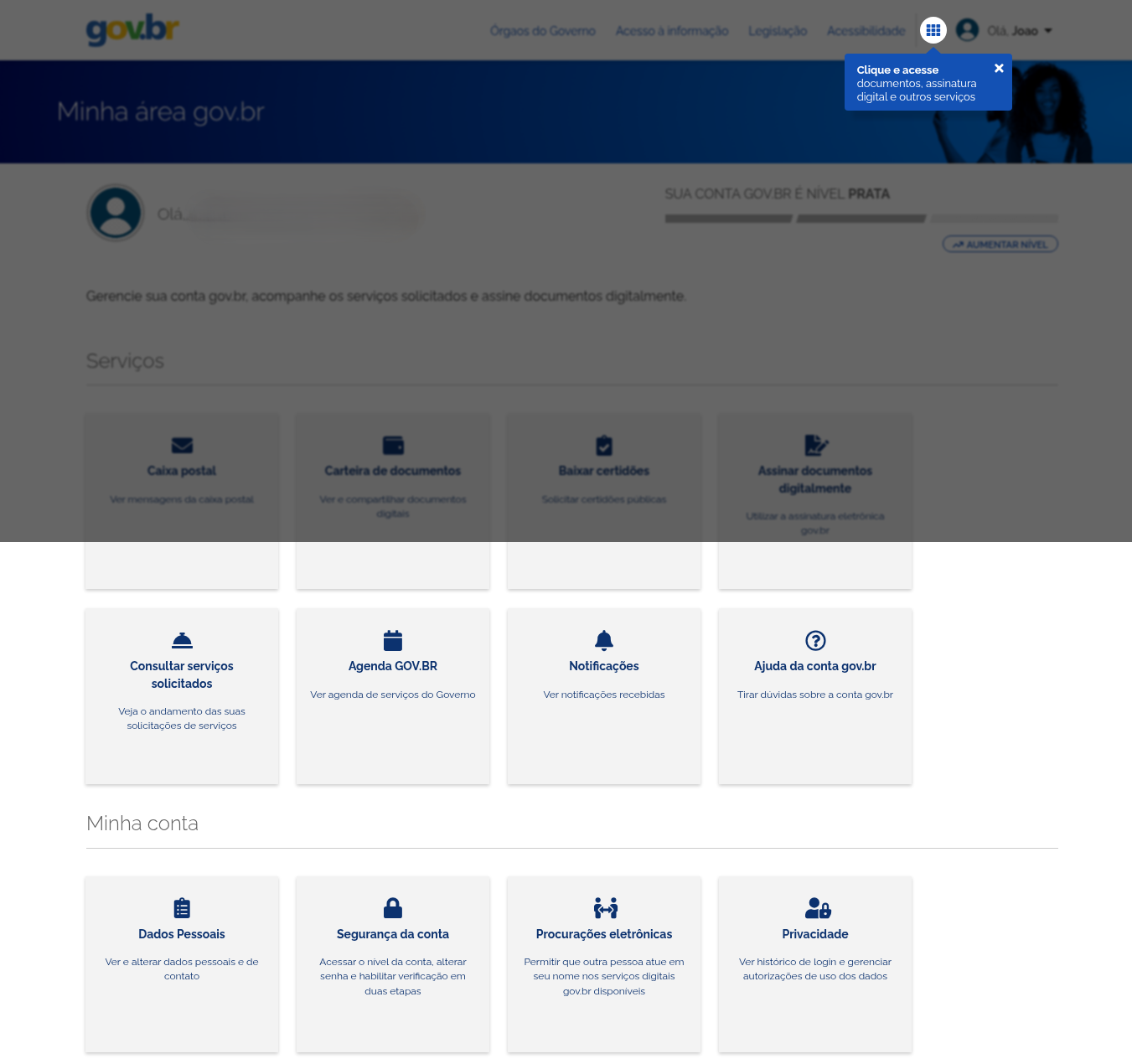Screen dimensions: 1132x1064
Task: Open the Agenda GOV.BR calendar icon
Action: click(392, 640)
